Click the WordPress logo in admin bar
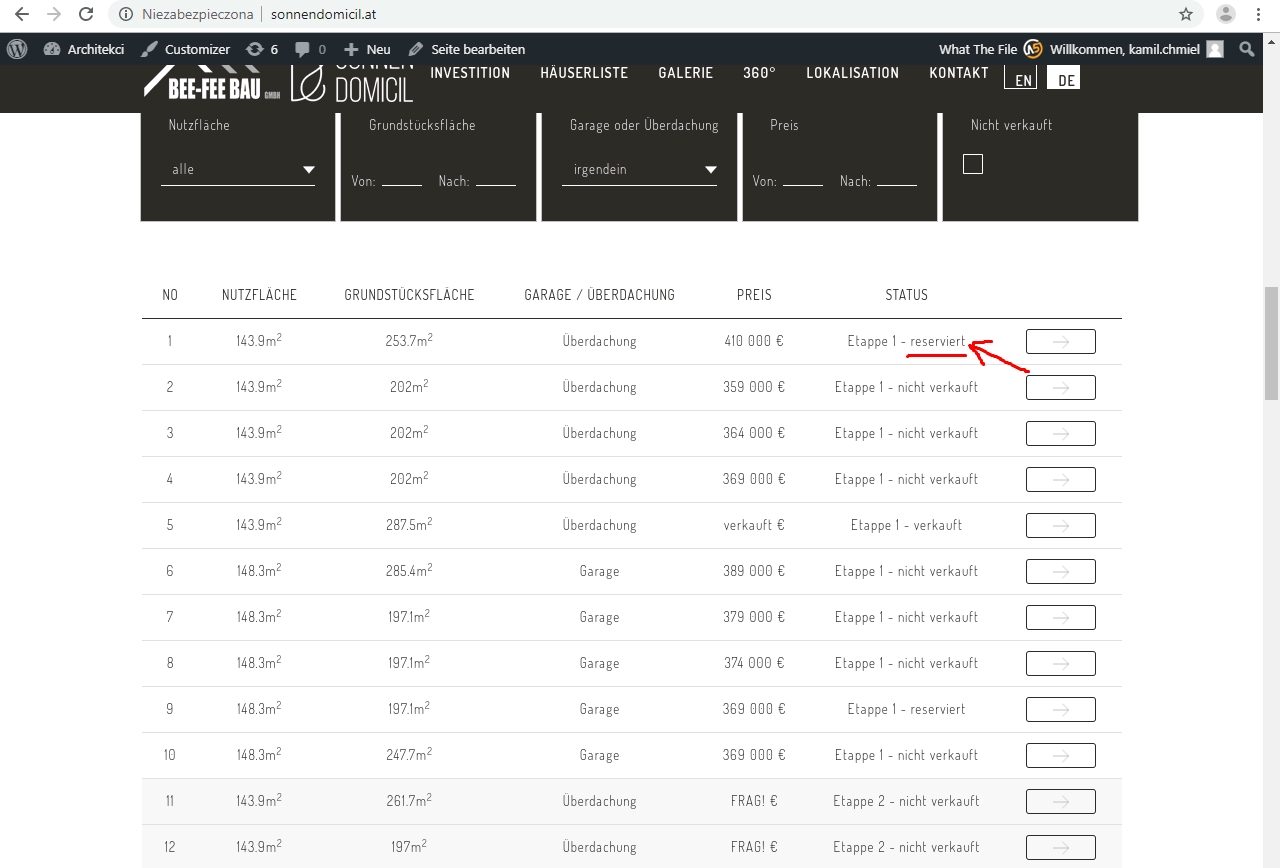The height and width of the screenshot is (868, 1280). pos(16,48)
